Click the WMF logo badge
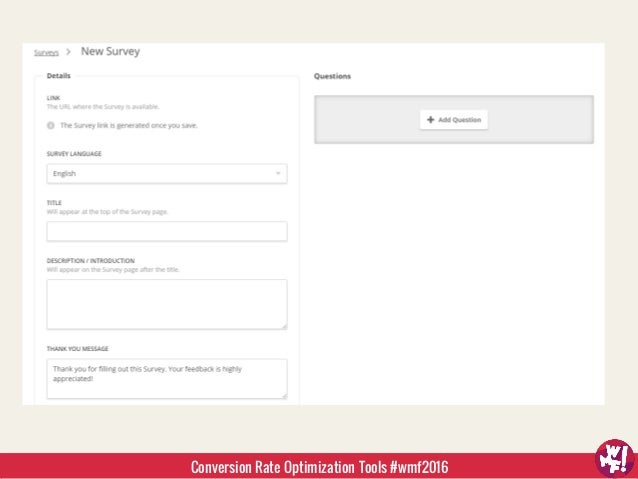This screenshot has width=638, height=479. (614, 458)
